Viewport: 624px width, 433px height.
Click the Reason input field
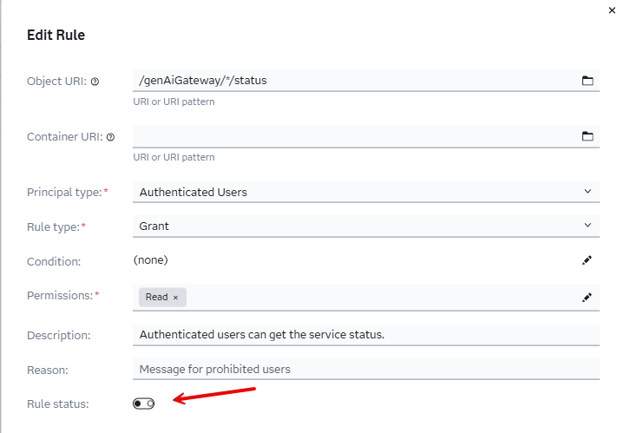366,369
